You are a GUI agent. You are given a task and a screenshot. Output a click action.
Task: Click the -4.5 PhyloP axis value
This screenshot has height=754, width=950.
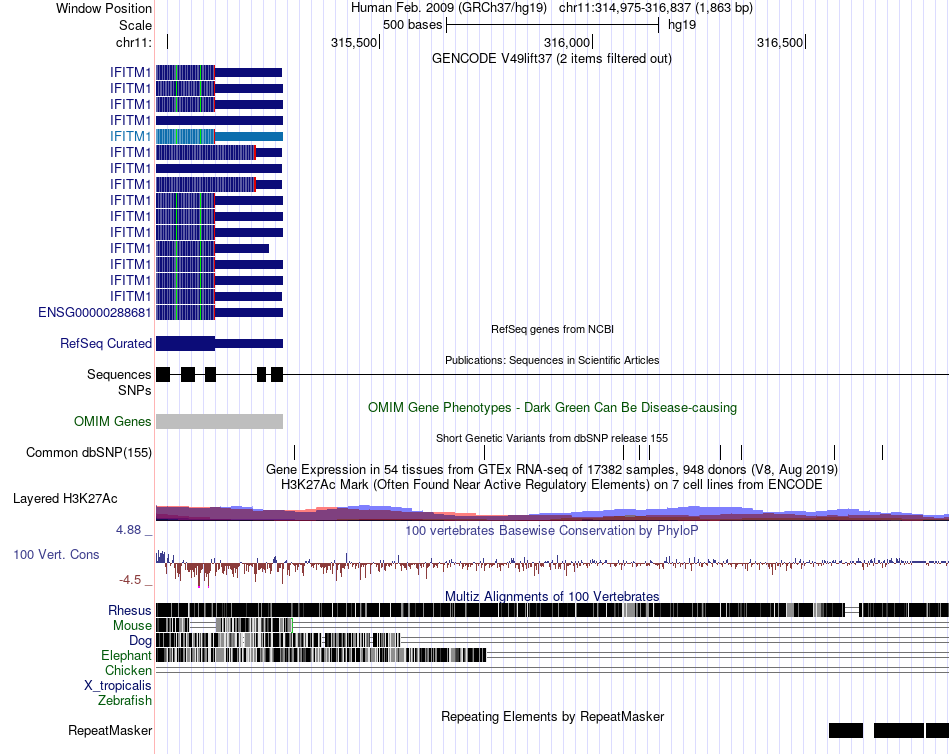click(130, 580)
